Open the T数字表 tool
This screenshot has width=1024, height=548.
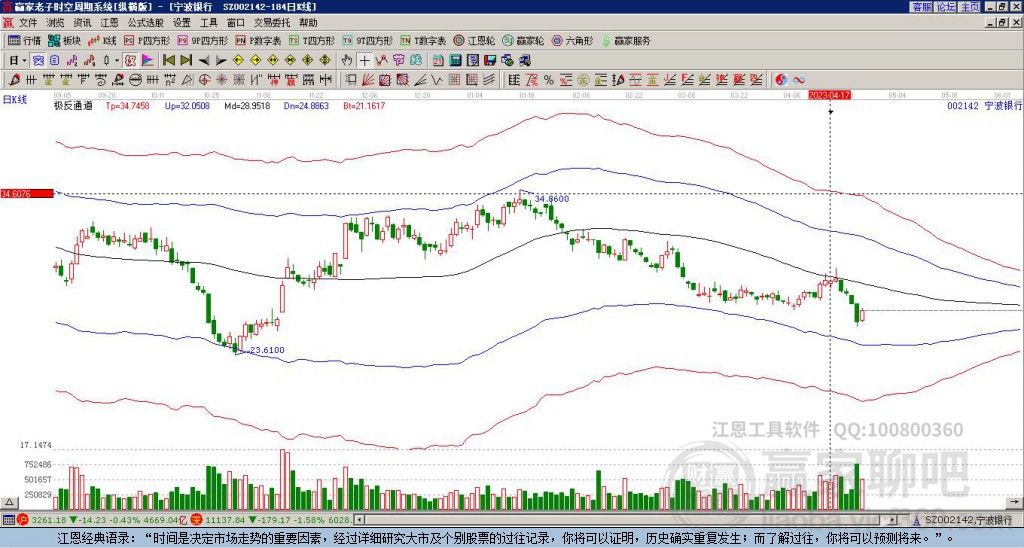[423, 40]
